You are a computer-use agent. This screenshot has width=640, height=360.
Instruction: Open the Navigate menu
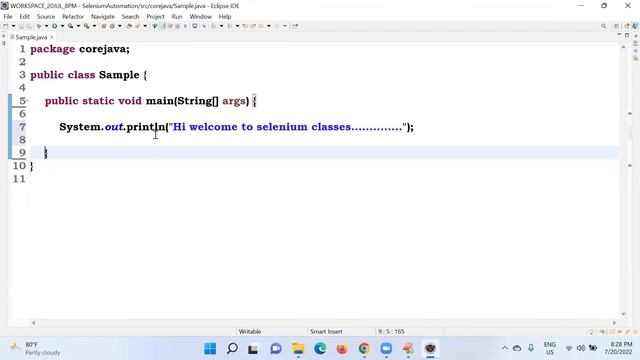coord(103,16)
